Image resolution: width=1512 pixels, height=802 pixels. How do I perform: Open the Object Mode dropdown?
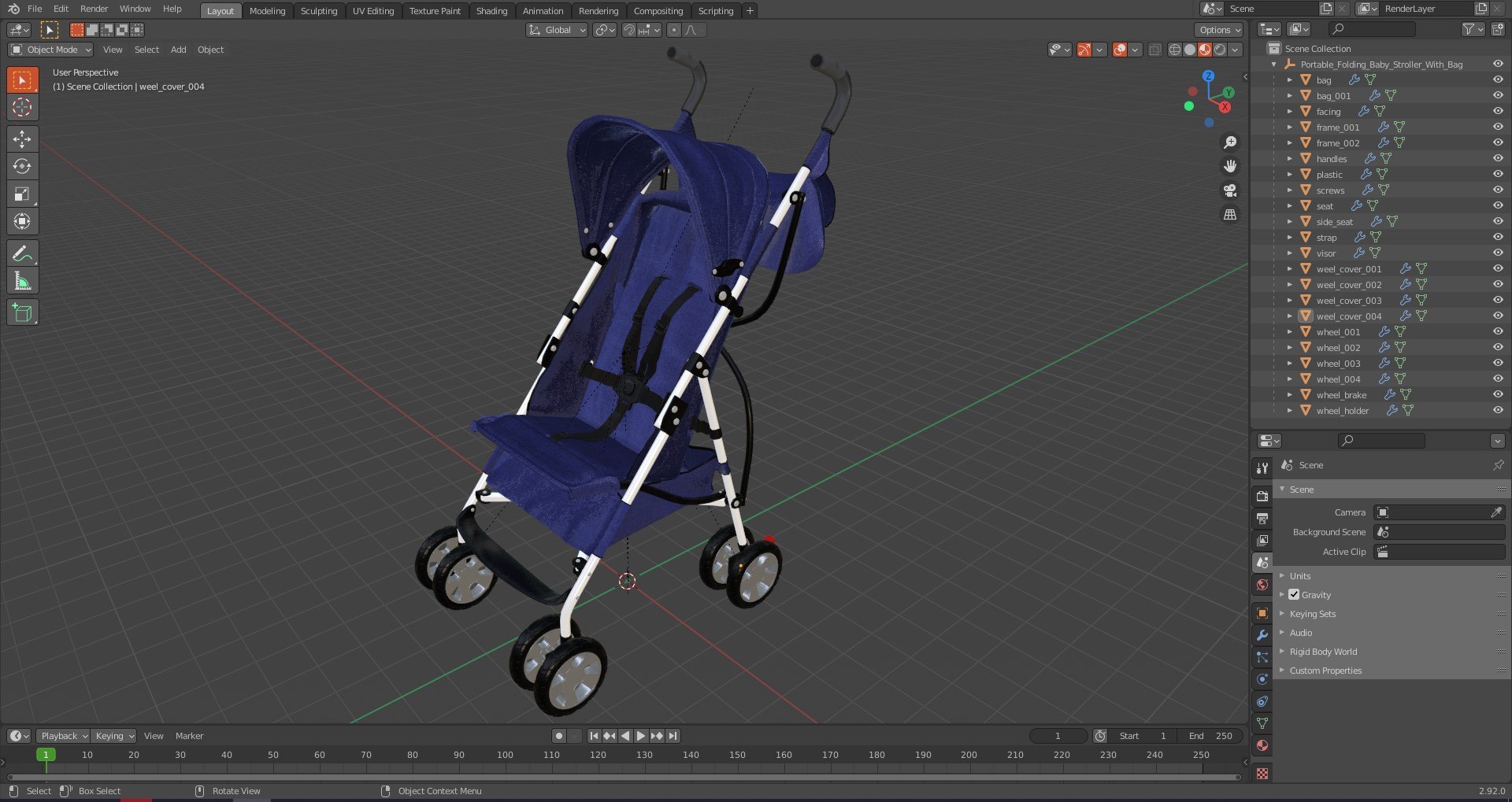(x=51, y=50)
